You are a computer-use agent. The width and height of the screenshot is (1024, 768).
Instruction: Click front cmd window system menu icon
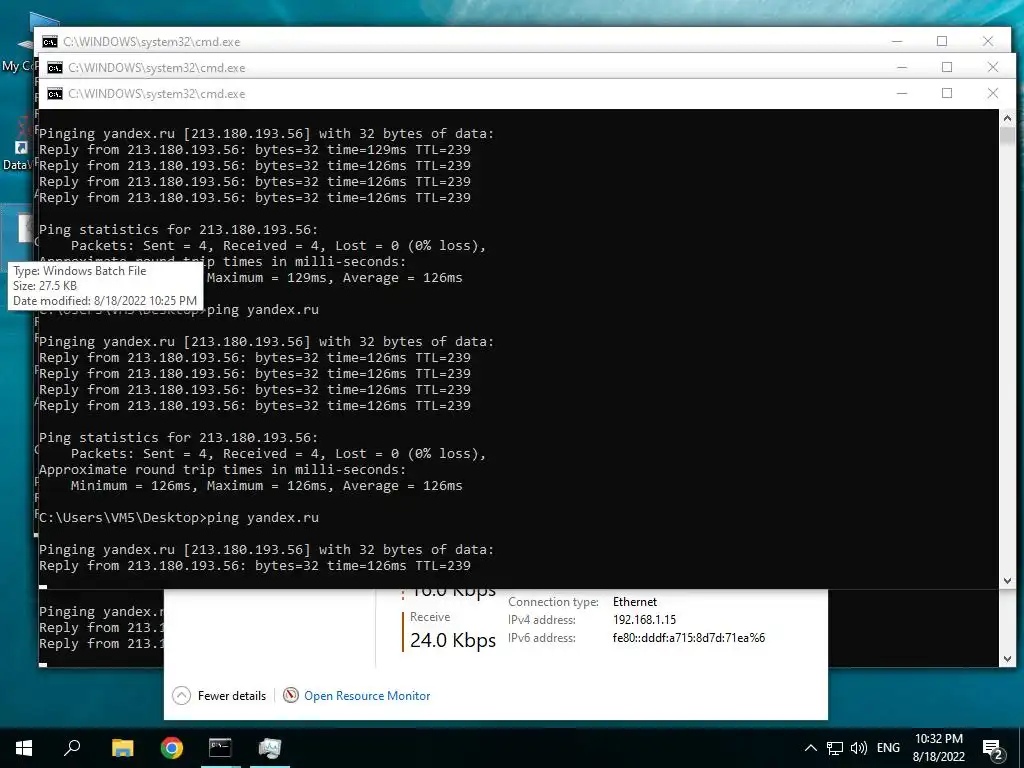point(55,93)
